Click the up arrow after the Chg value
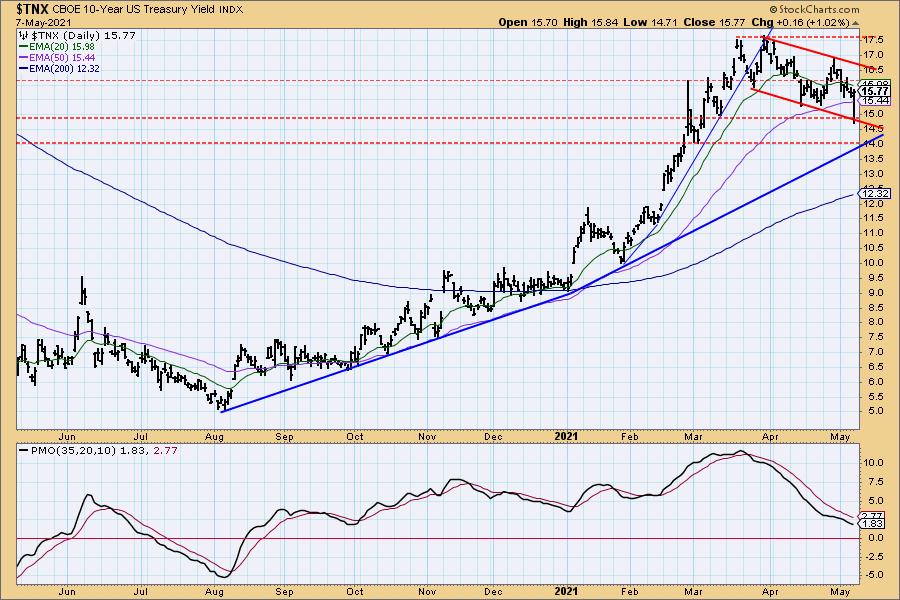Viewport: 900px width, 600px height. point(856,23)
